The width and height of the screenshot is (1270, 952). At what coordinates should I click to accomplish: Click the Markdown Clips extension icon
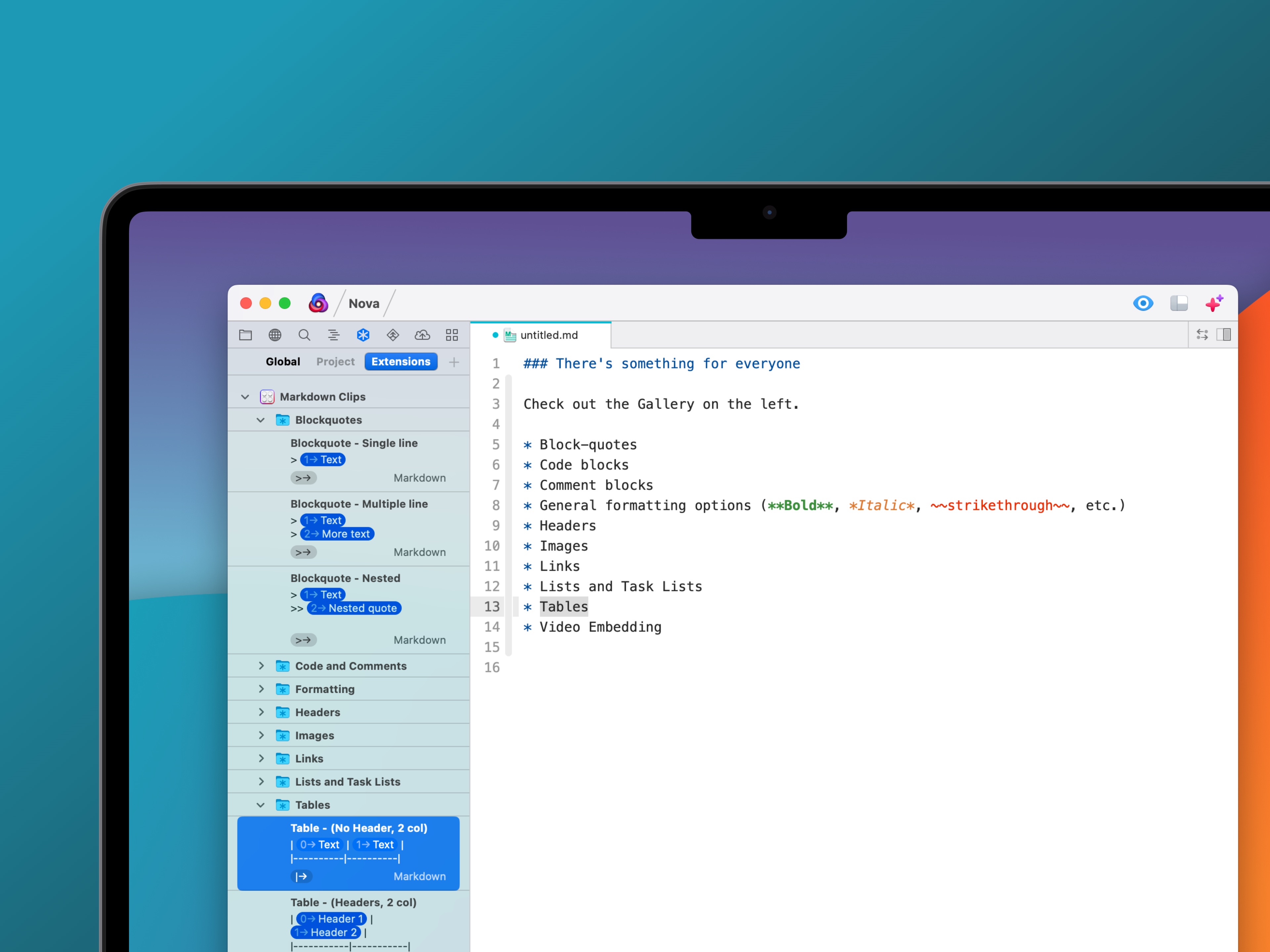tap(267, 397)
